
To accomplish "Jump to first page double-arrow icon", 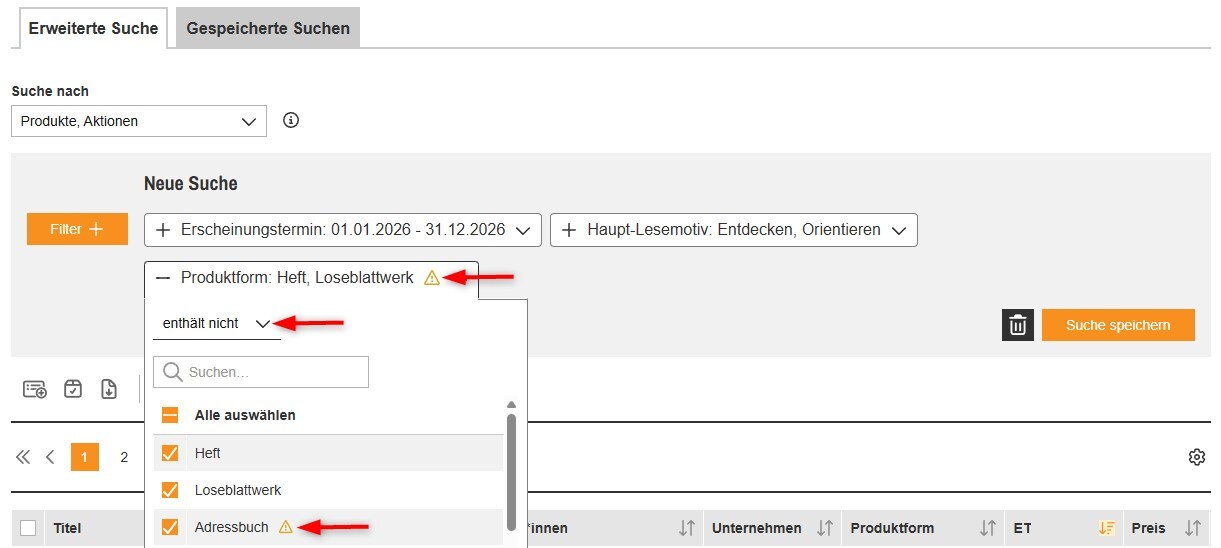I will 23,457.
